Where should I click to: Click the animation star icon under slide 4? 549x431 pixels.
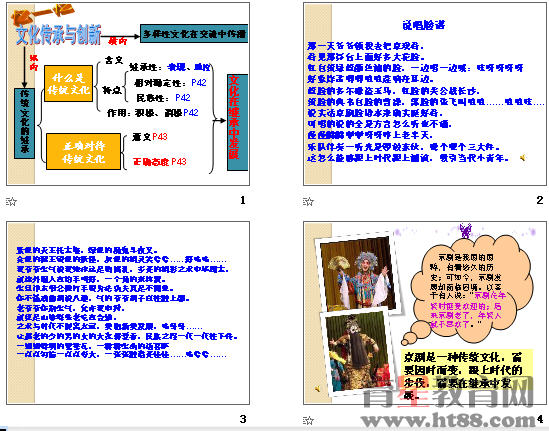308,420
